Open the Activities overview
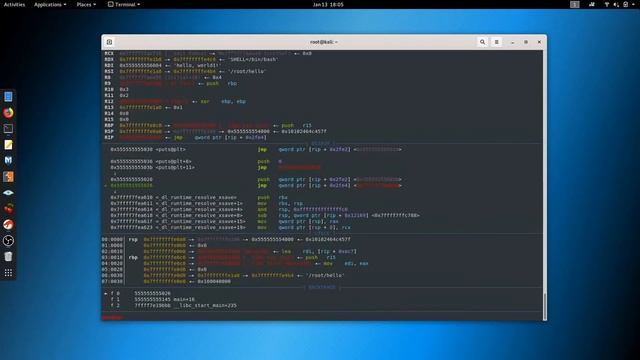 pos(14,4)
